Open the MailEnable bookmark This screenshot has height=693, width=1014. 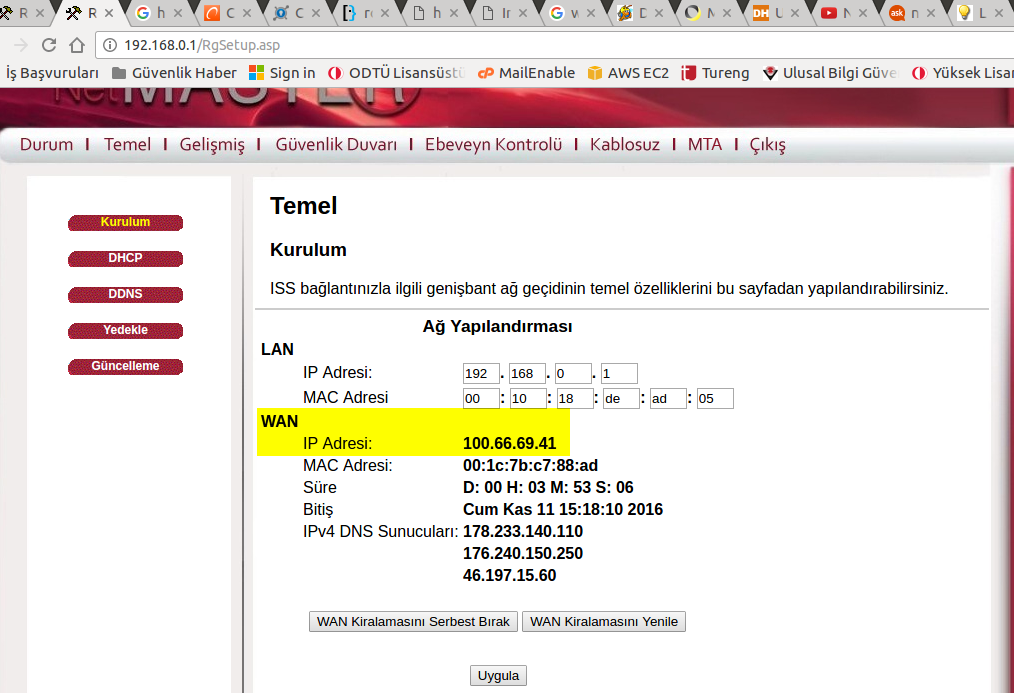point(526,73)
